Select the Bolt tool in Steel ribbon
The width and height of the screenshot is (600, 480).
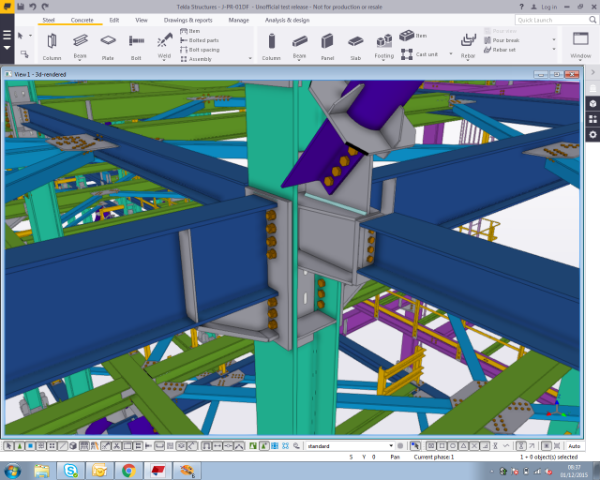(x=136, y=43)
